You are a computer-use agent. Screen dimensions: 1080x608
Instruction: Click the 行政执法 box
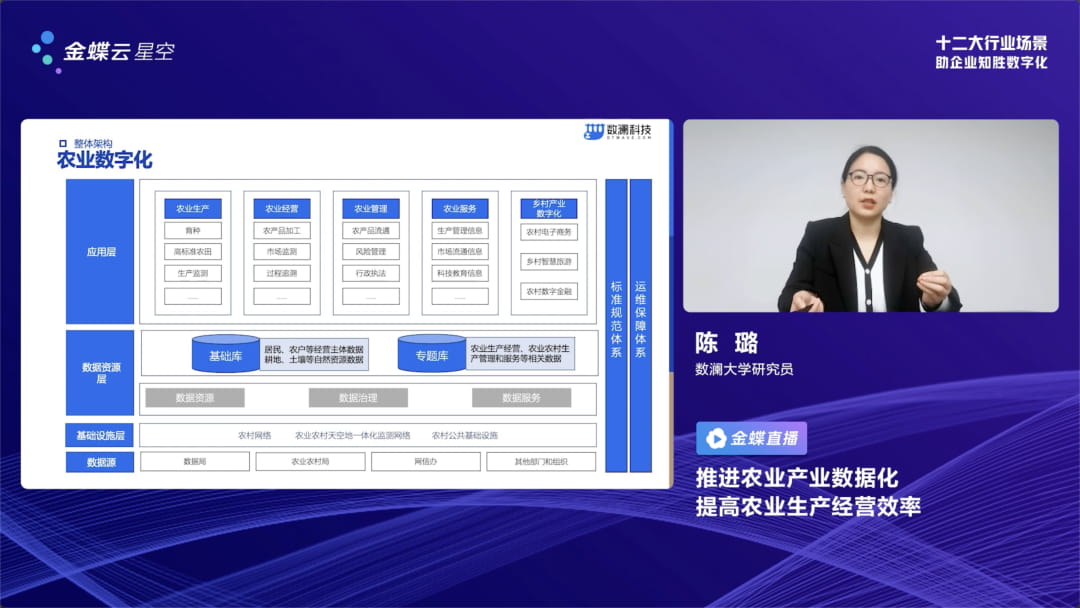(371, 273)
